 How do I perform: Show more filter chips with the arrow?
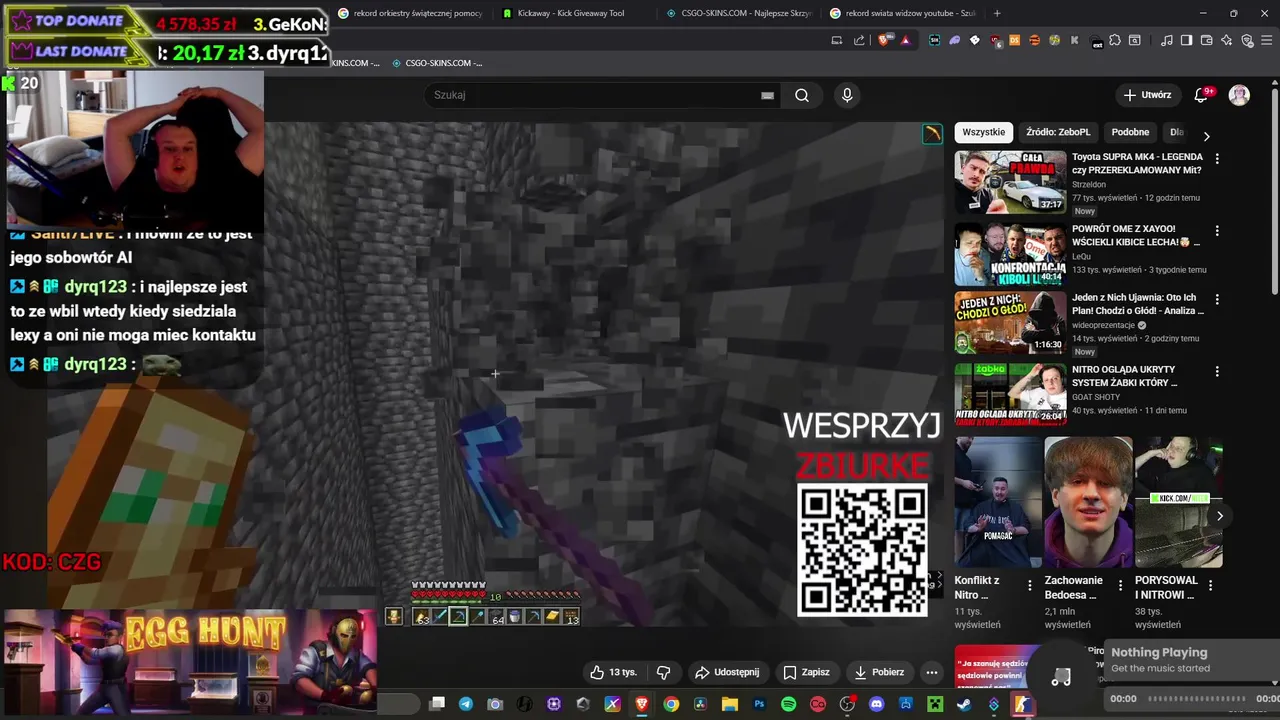coord(1206,135)
